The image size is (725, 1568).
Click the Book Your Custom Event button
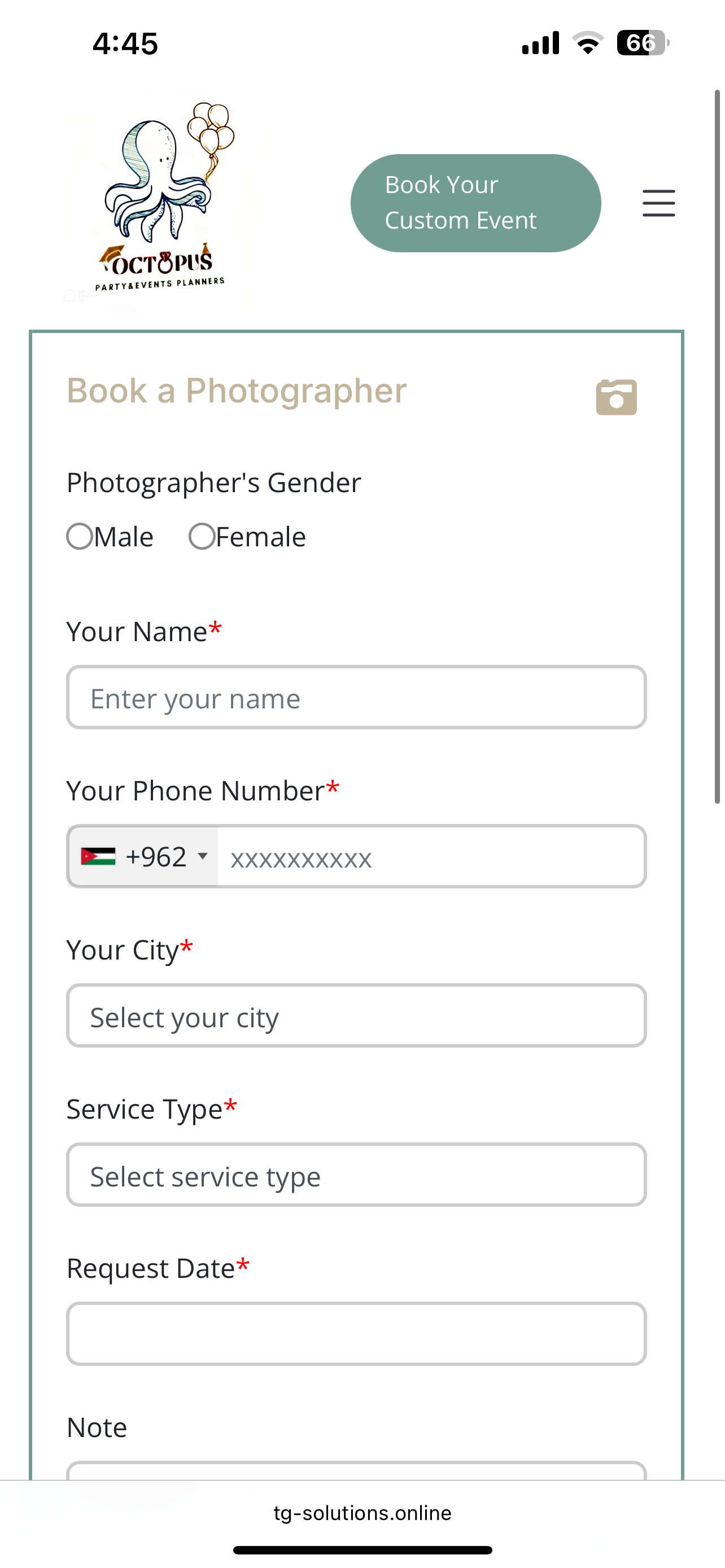click(475, 203)
